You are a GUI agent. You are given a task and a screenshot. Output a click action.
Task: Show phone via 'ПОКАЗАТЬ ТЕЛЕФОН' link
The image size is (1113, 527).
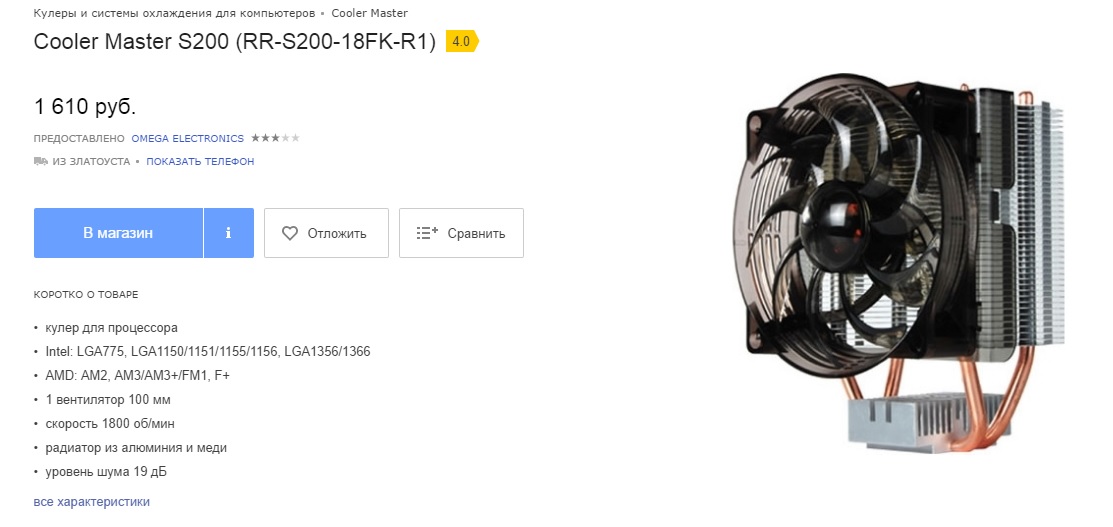pos(200,161)
